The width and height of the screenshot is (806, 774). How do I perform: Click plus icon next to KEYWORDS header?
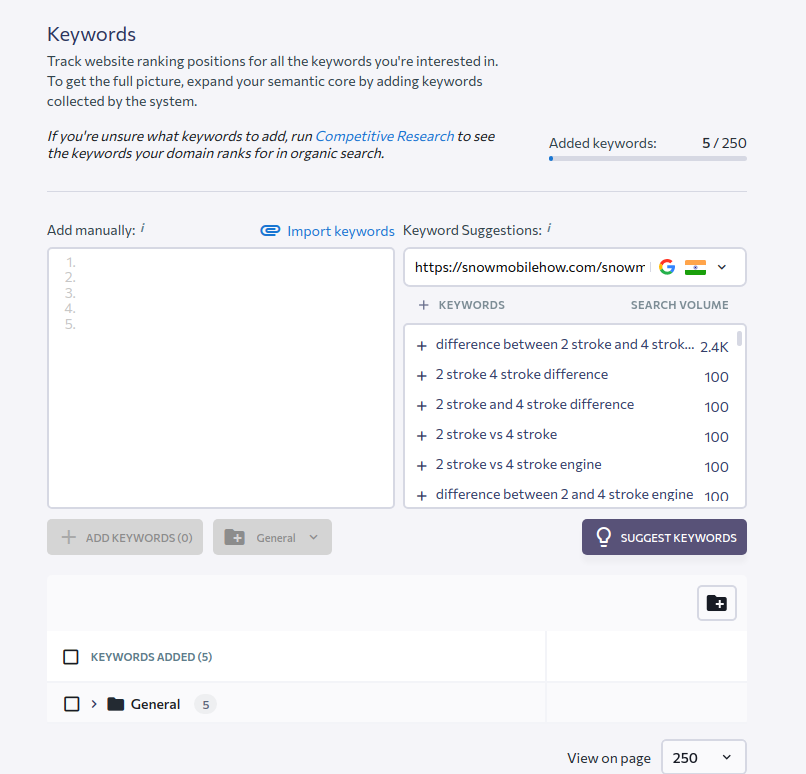pos(424,305)
